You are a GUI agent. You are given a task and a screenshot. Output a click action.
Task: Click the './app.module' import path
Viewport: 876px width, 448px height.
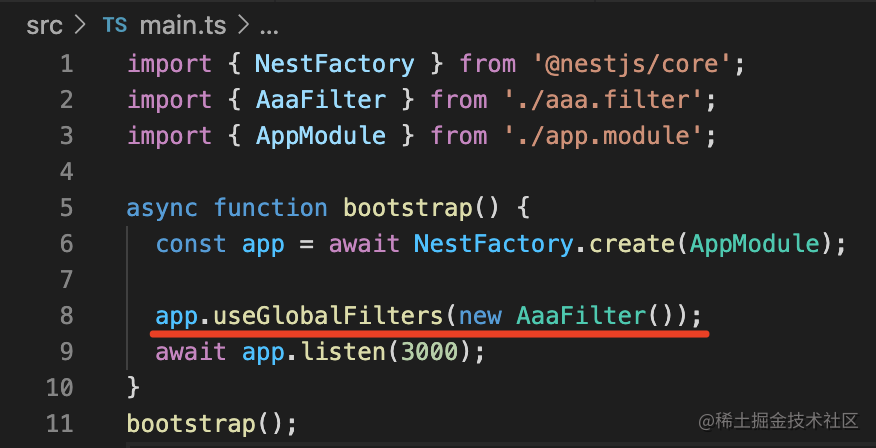[x=602, y=136]
